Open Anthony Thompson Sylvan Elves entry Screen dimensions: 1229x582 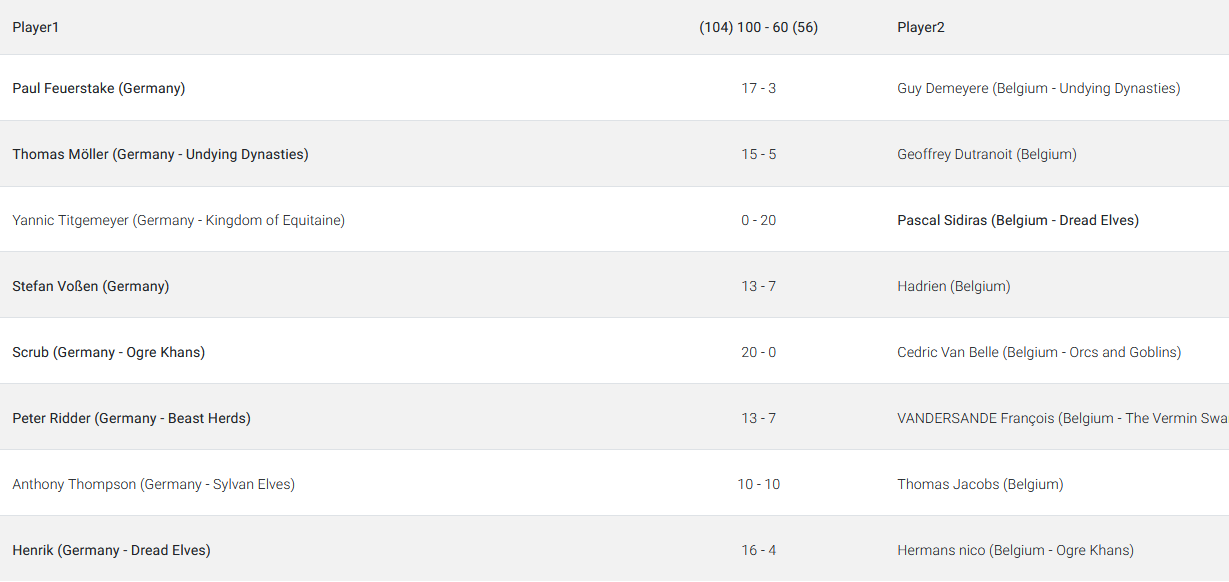pyautogui.click(x=154, y=484)
